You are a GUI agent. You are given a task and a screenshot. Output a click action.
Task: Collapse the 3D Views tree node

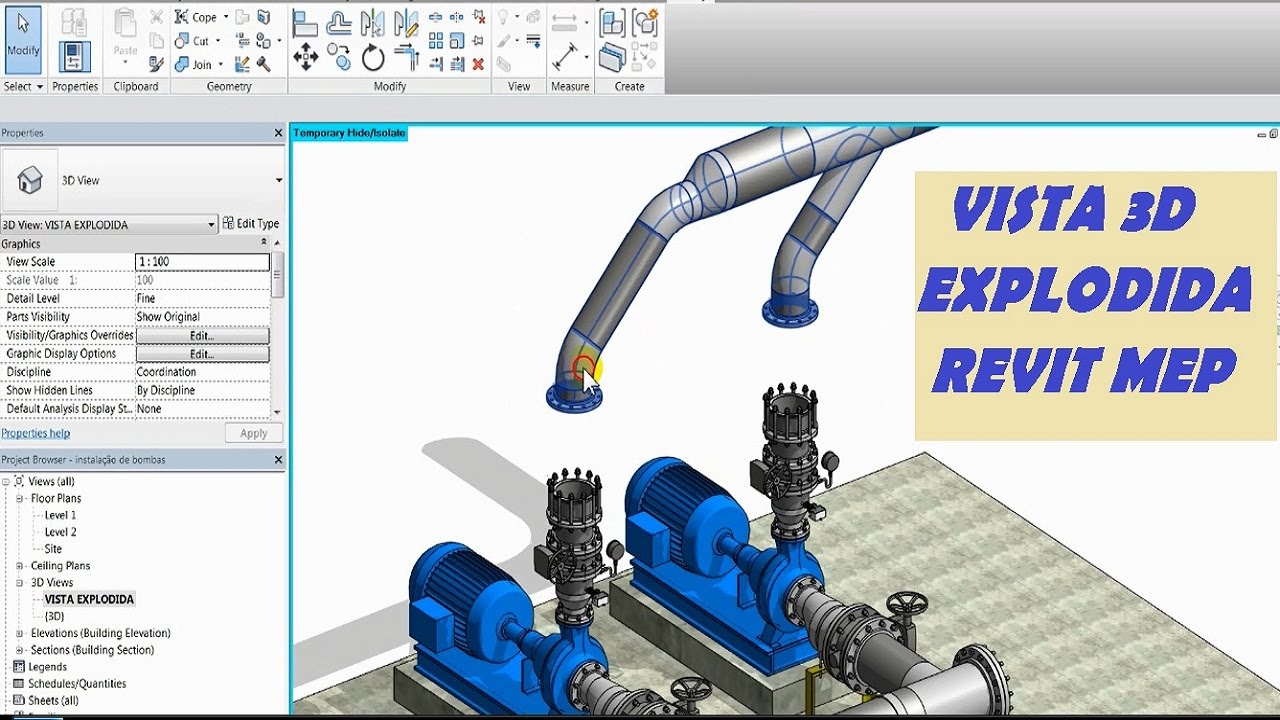coord(20,582)
